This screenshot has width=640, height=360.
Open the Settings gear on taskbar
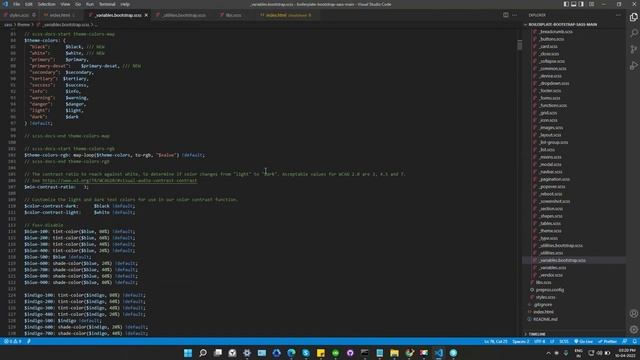tap(247, 353)
